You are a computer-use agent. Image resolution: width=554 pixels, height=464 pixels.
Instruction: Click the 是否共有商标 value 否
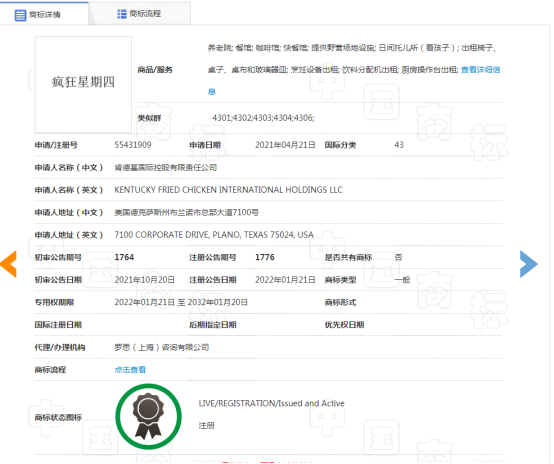click(x=398, y=257)
